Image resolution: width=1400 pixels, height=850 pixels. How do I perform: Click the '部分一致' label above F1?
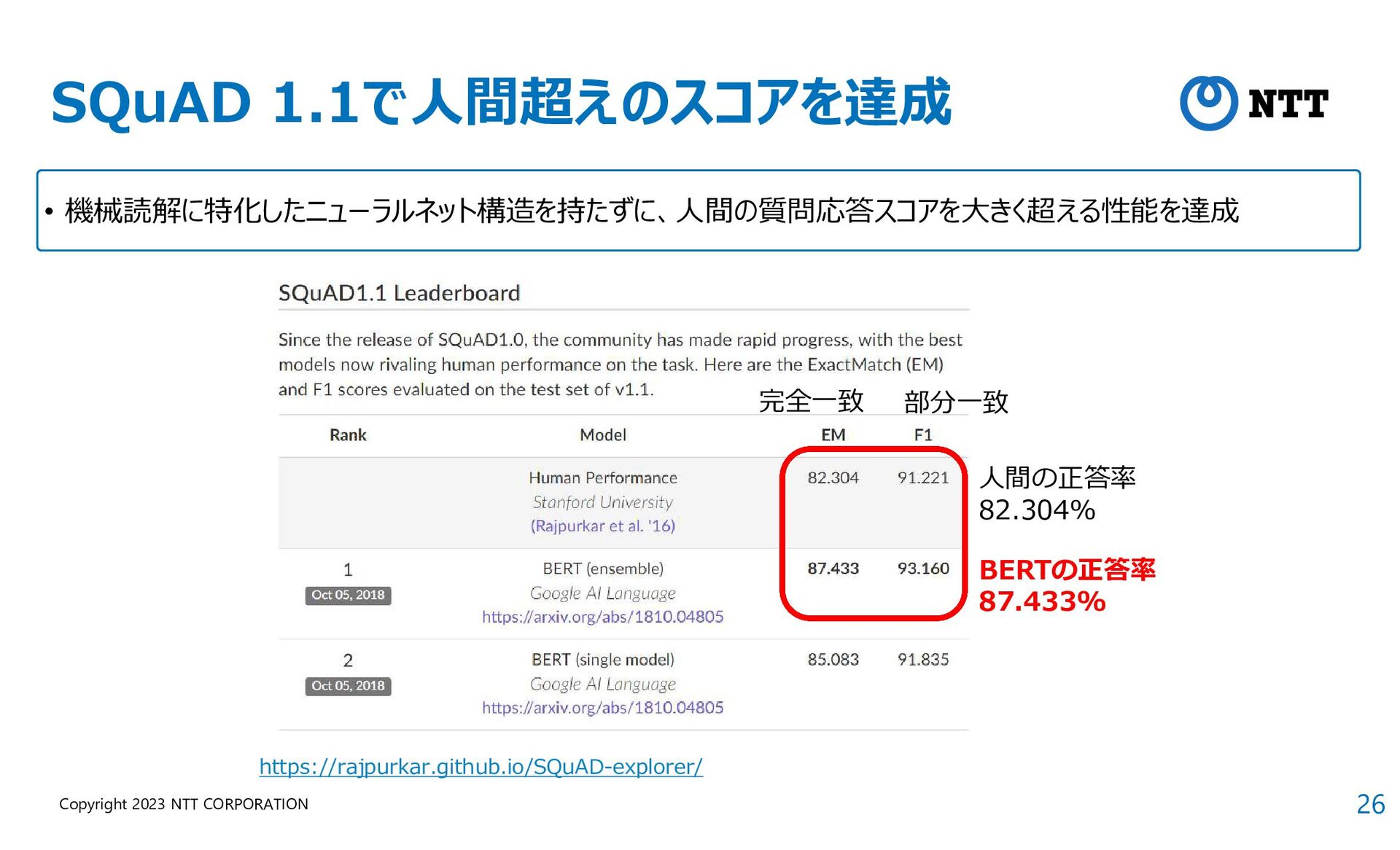point(956,402)
